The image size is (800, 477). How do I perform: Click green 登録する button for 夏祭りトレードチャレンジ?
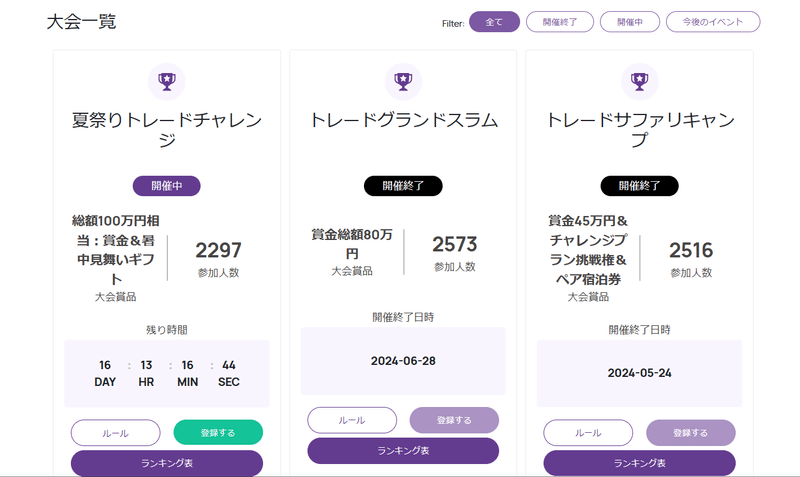(218, 433)
